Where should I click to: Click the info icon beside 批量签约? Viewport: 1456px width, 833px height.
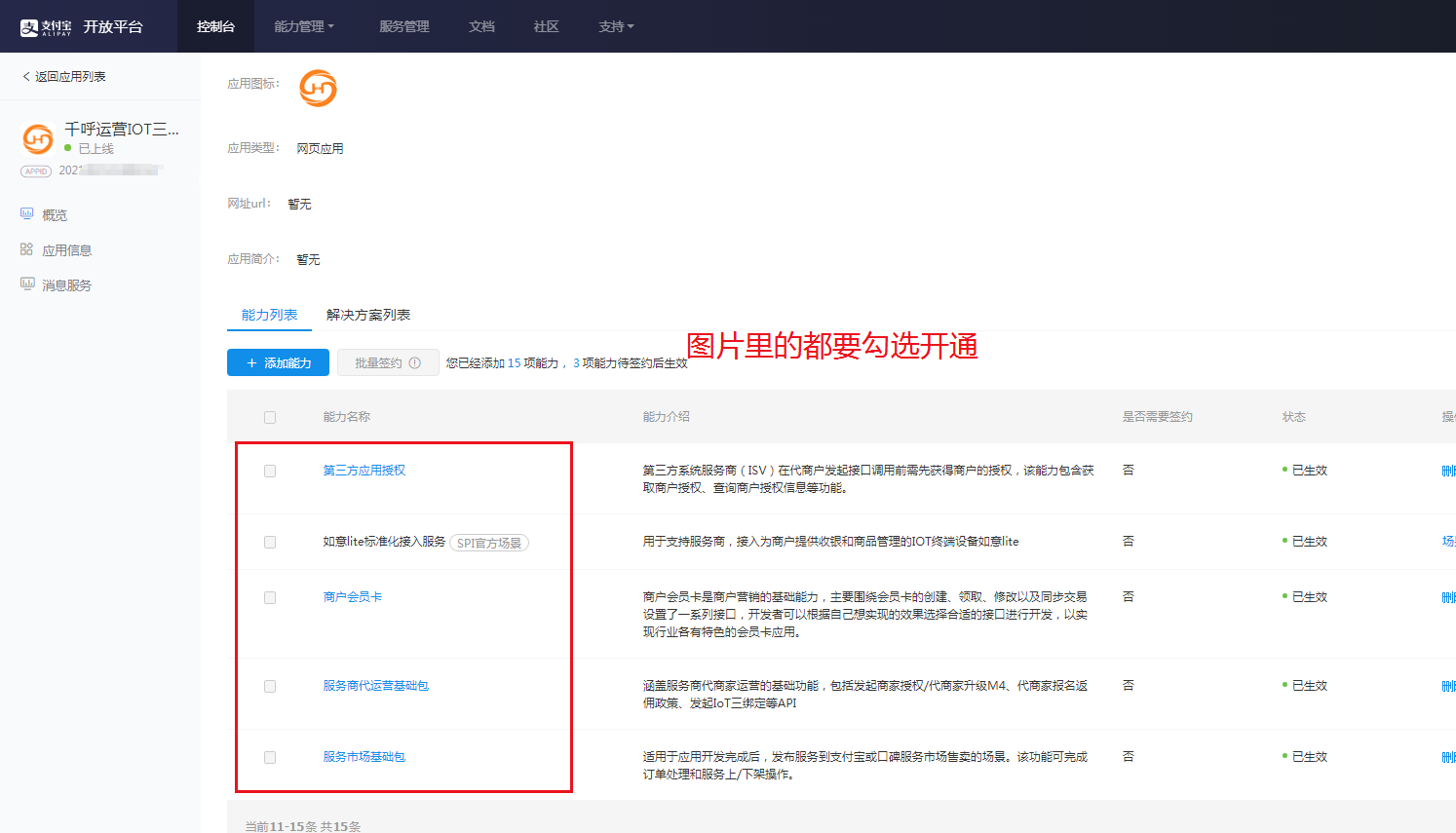415,362
